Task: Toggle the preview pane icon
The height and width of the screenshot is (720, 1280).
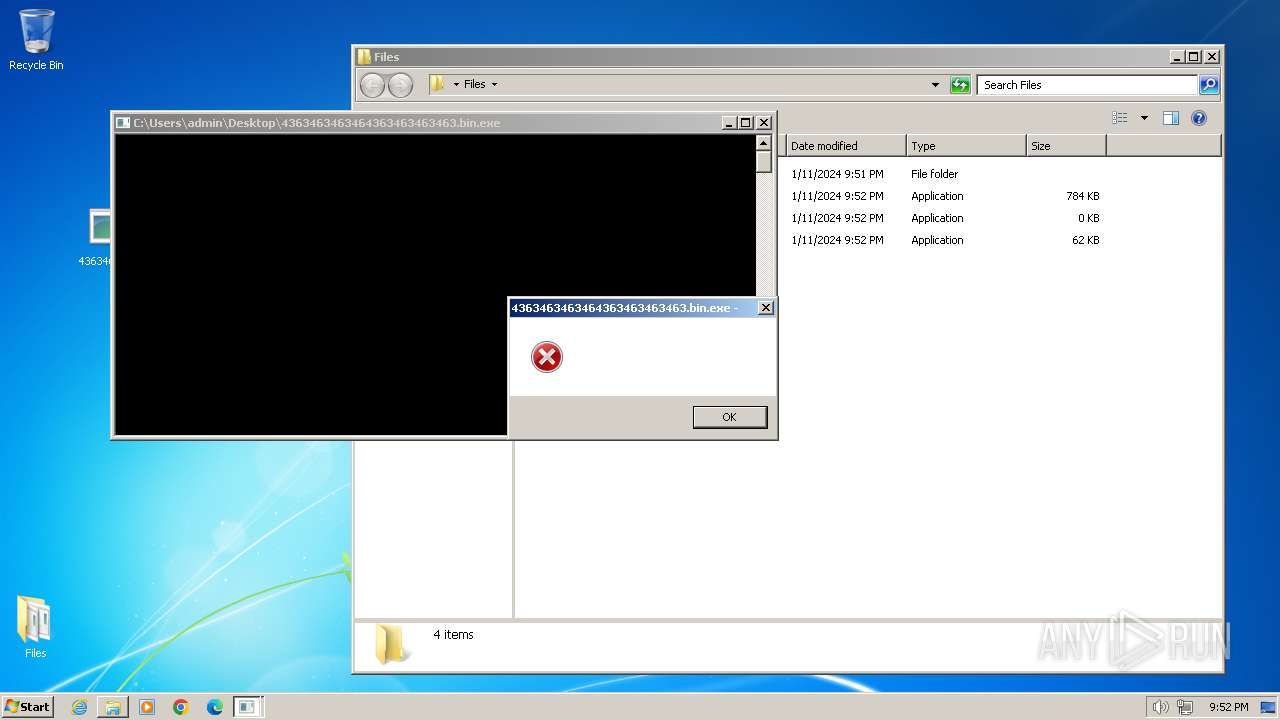Action: pyautogui.click(x=1170, y=118)
